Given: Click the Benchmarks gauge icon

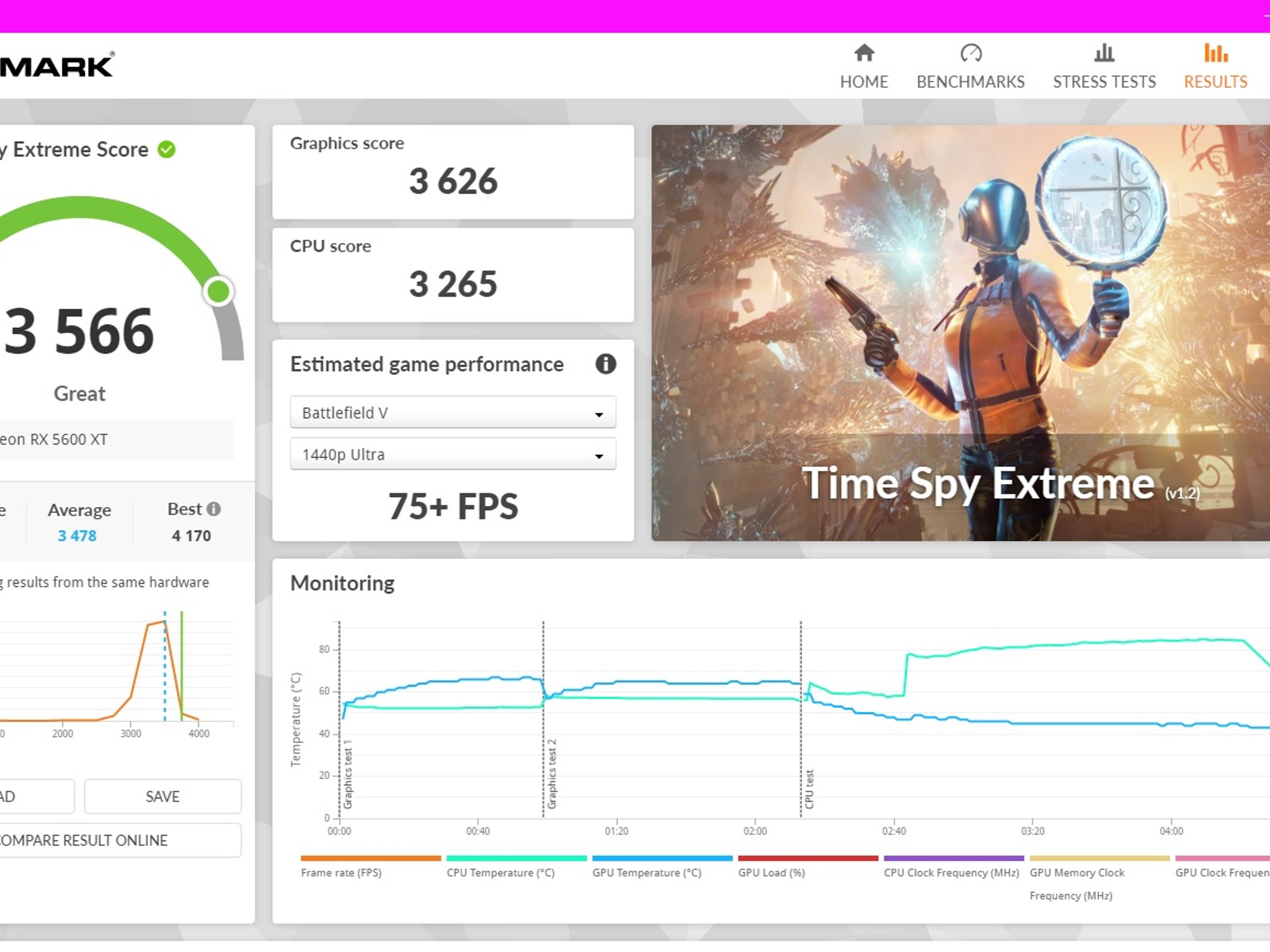Looking at the screenshot, I should click(x=970, y=53).
